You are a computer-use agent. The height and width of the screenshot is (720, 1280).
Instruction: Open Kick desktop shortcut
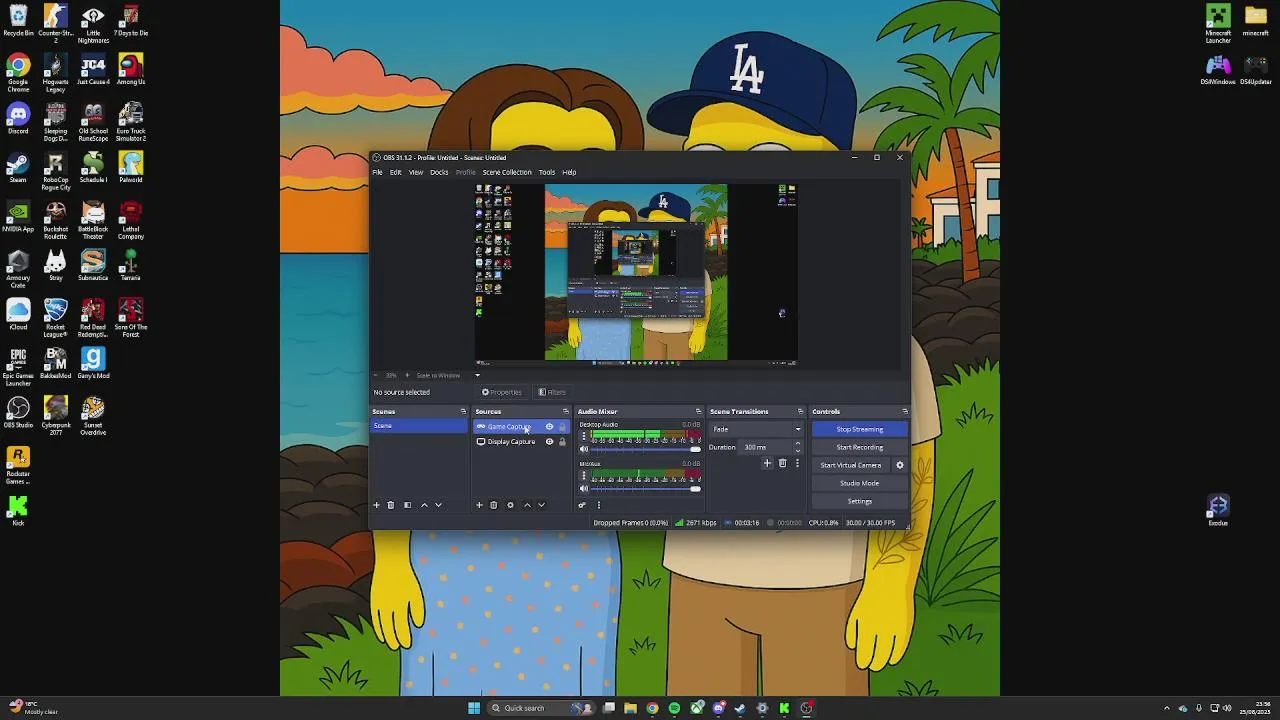tap(18, 510)
